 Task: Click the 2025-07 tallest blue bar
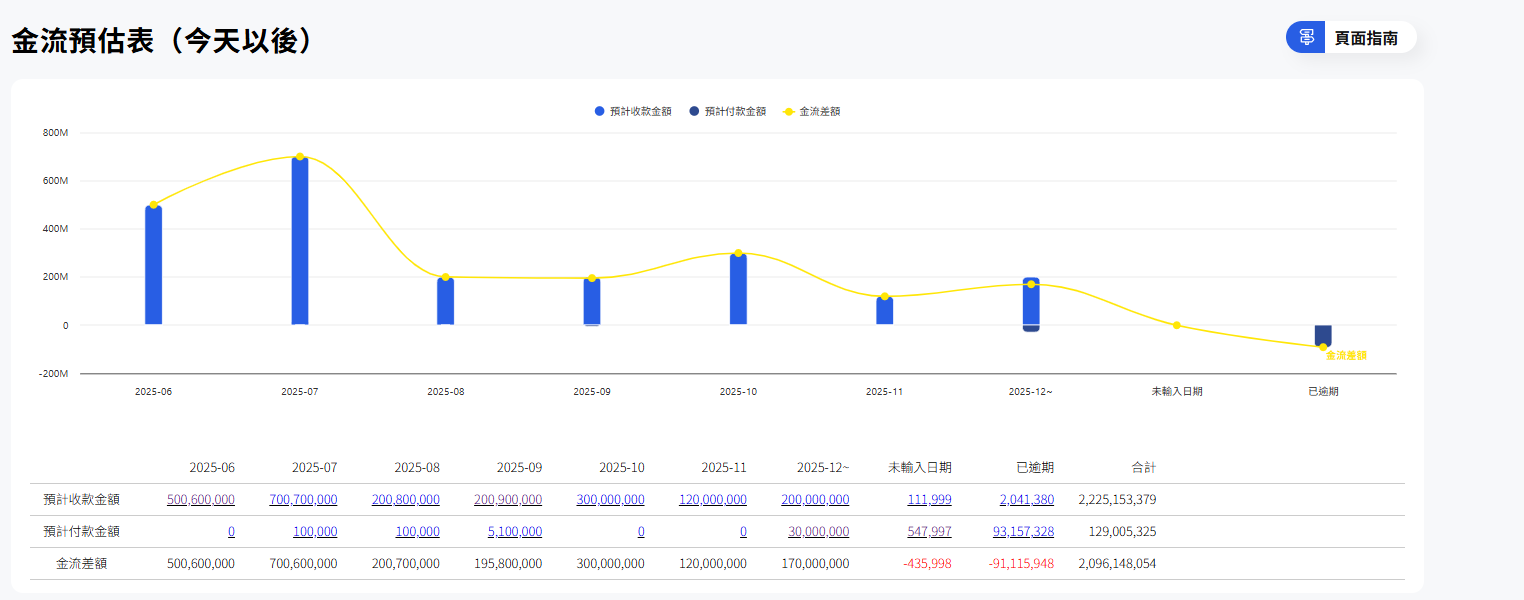click(300, 241)
